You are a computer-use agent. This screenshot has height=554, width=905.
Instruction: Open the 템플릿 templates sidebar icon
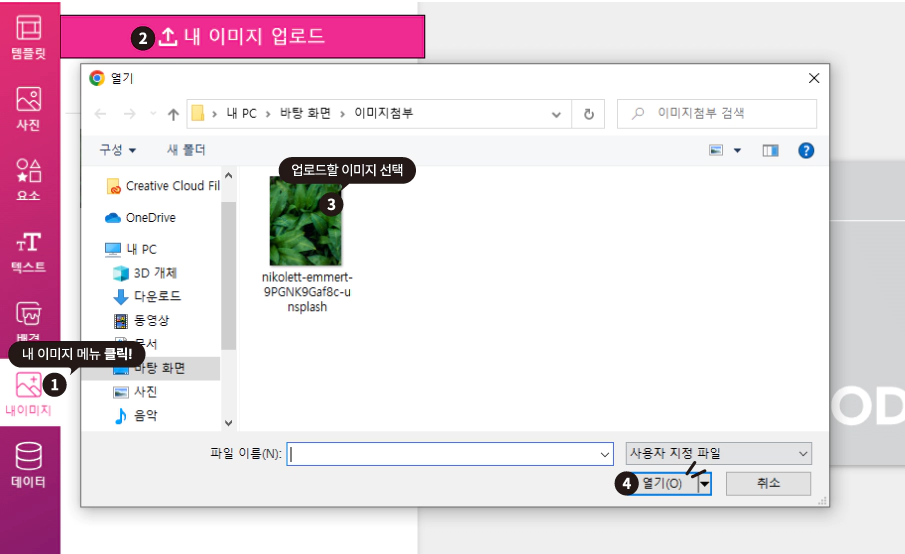tap(28, 38)
